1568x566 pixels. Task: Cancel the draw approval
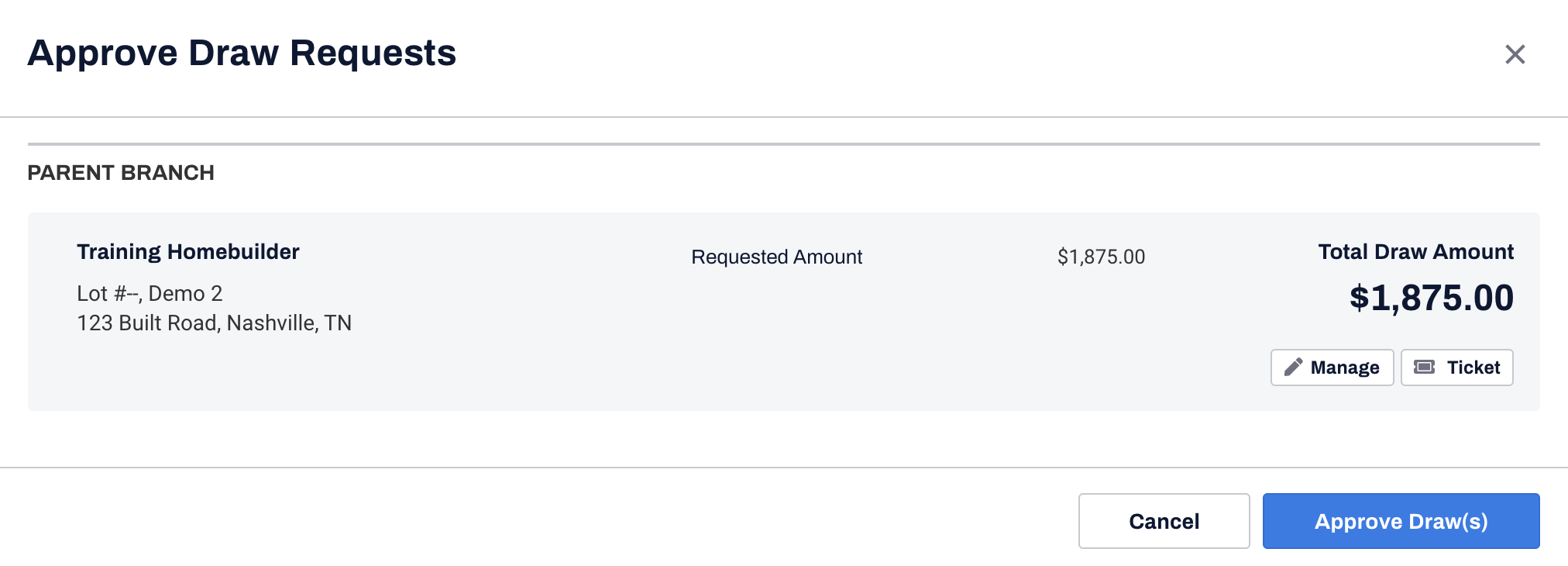tap(1163, 521)
